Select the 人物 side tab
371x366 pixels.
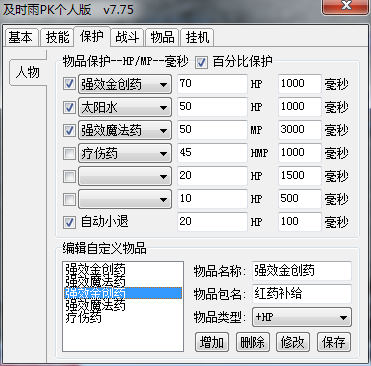tap(28, 72)
